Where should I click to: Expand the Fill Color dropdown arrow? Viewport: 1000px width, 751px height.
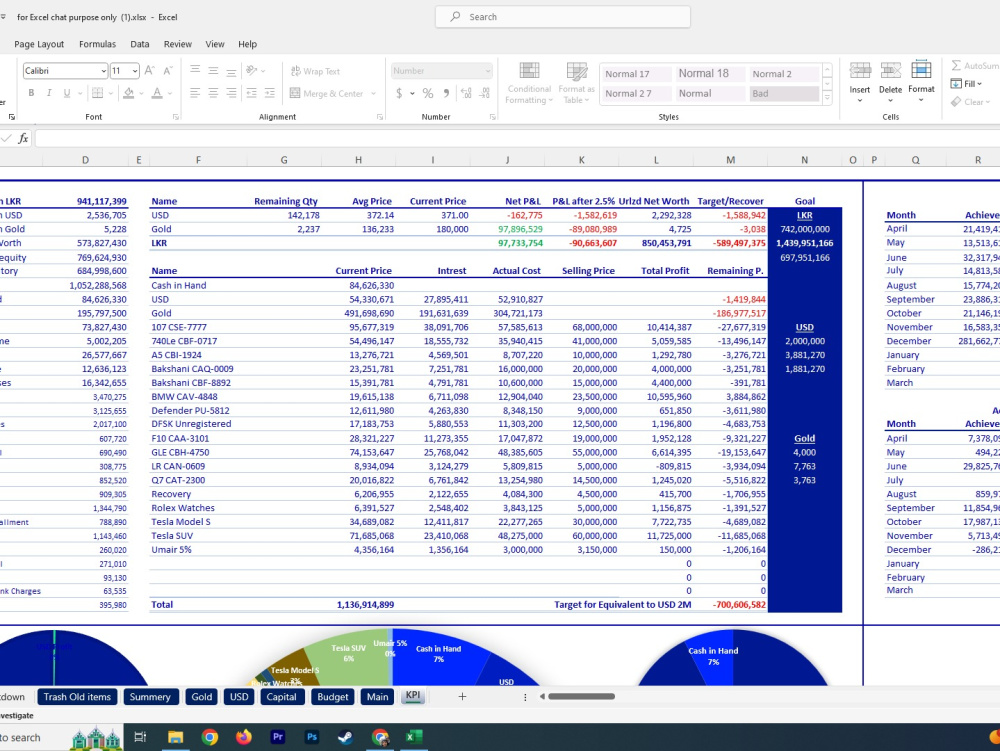(x=140, y=92)
